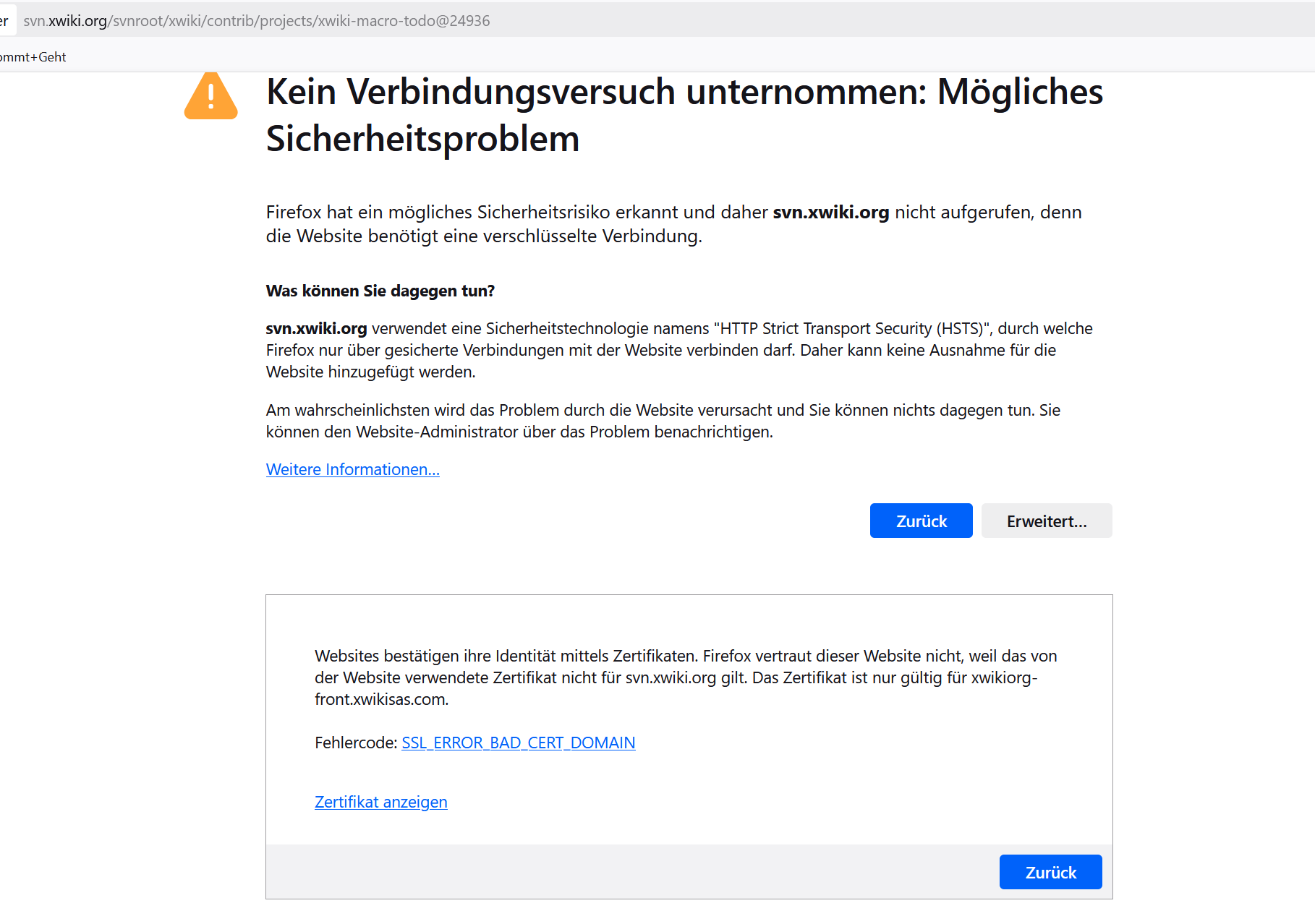Screen dimensions: 1315x924
Task: Click the "HTTP Strict Transport Security (HSTS)" text
Action: click(851, 329)
